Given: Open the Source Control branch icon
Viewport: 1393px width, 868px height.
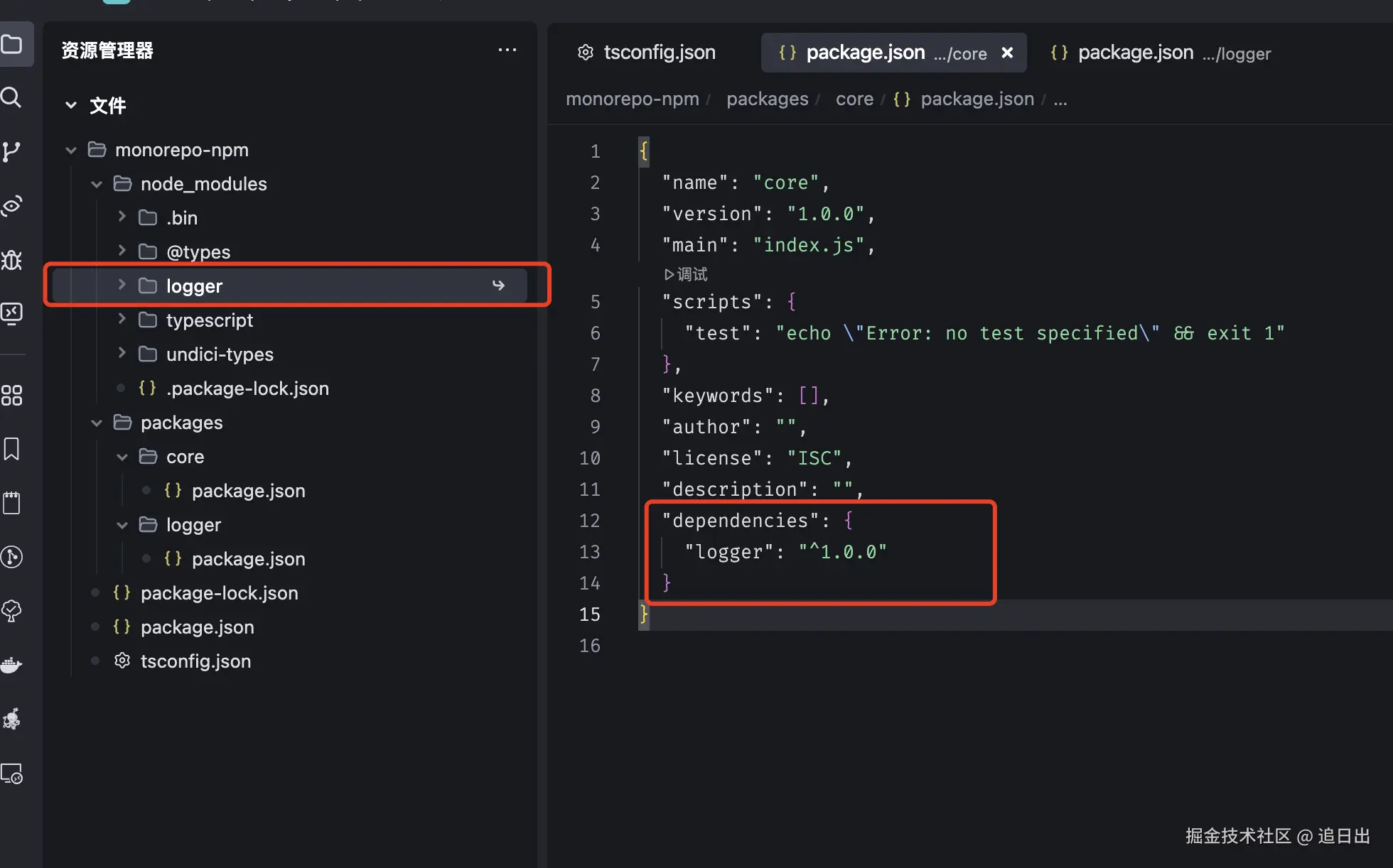Looking at the screenshot, I should pyautogui.click(x=11, y=151).
